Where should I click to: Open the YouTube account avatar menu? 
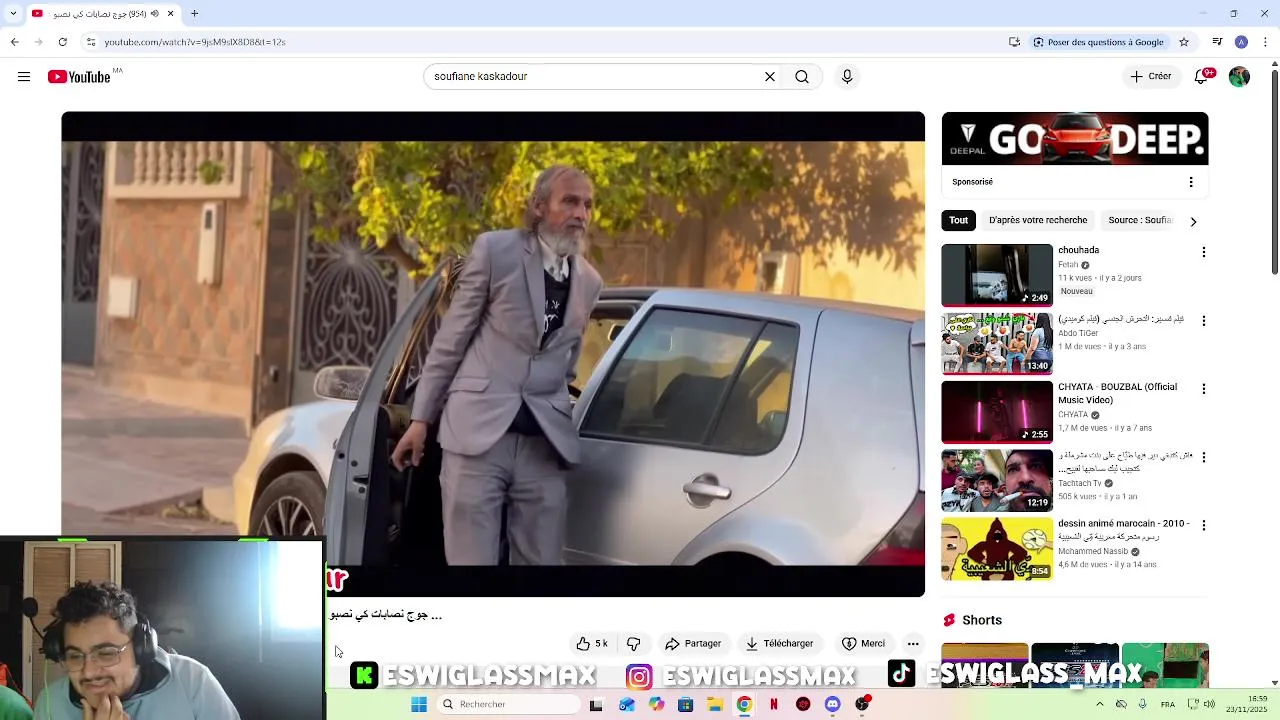click(1239, 77)
